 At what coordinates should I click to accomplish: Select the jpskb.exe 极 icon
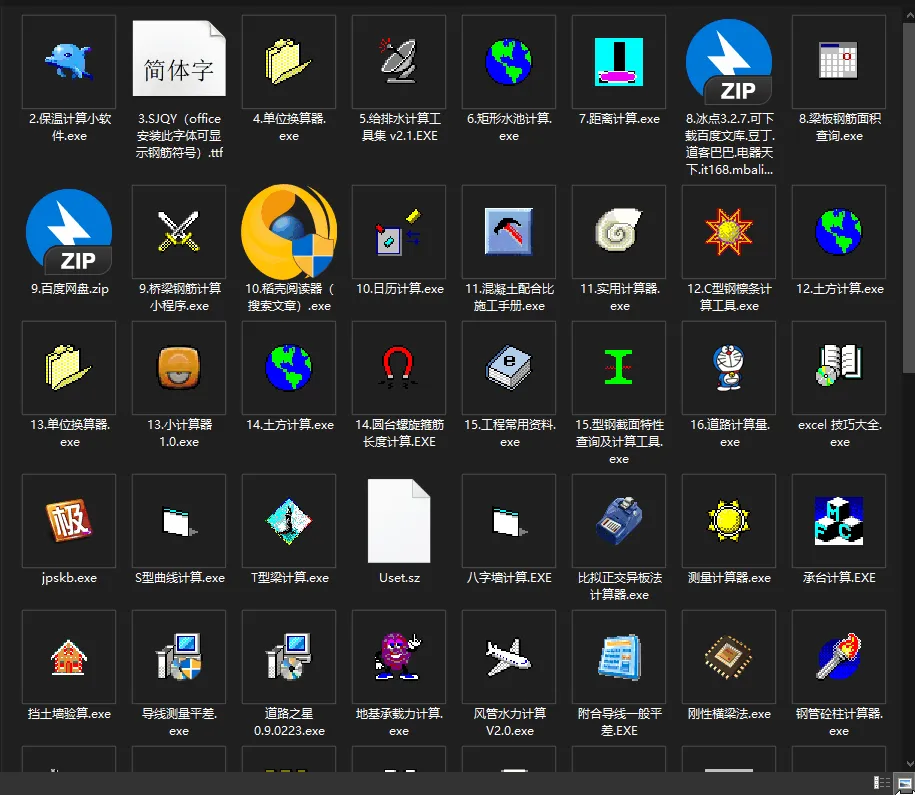coord(69,520)
